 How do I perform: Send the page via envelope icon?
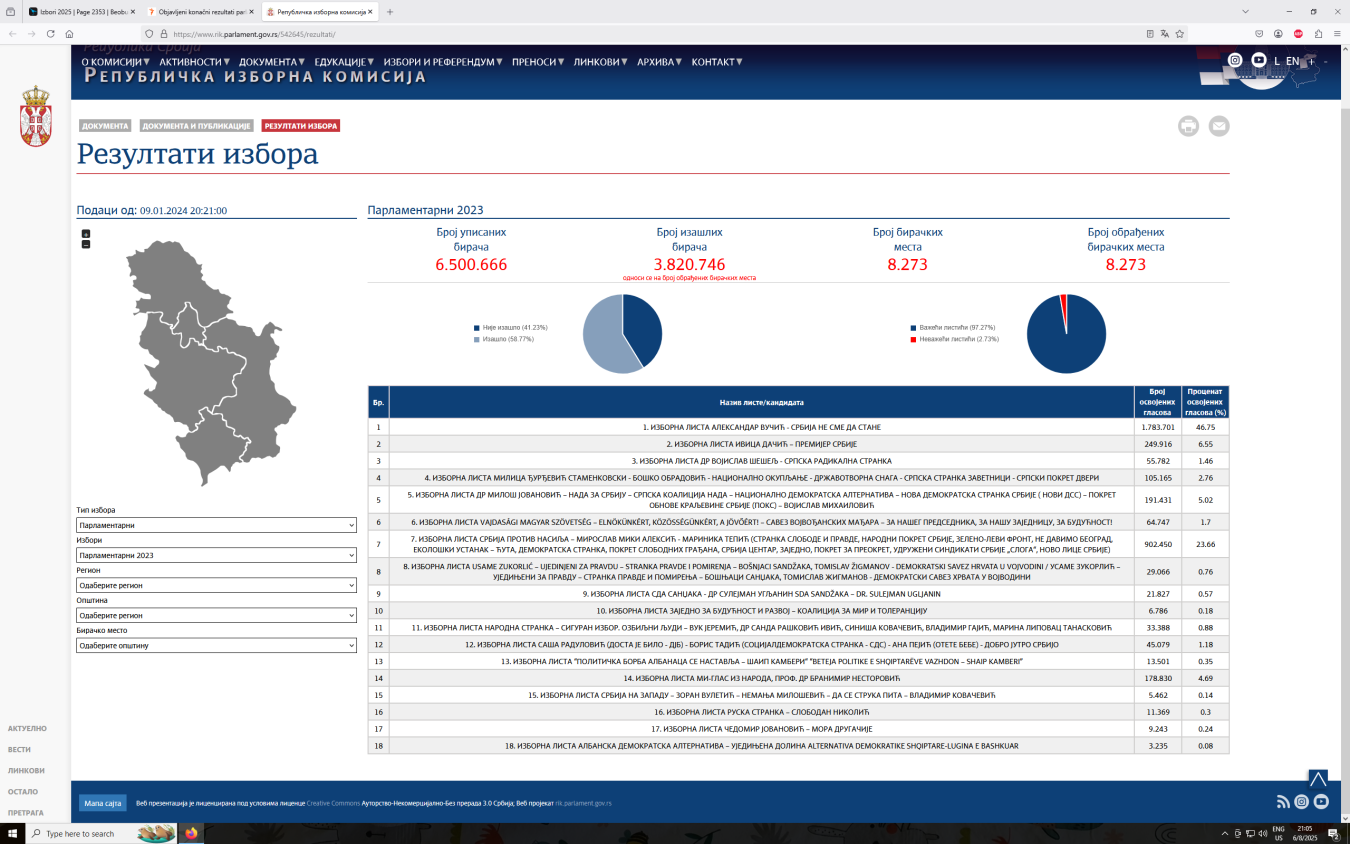[1219, 126]
